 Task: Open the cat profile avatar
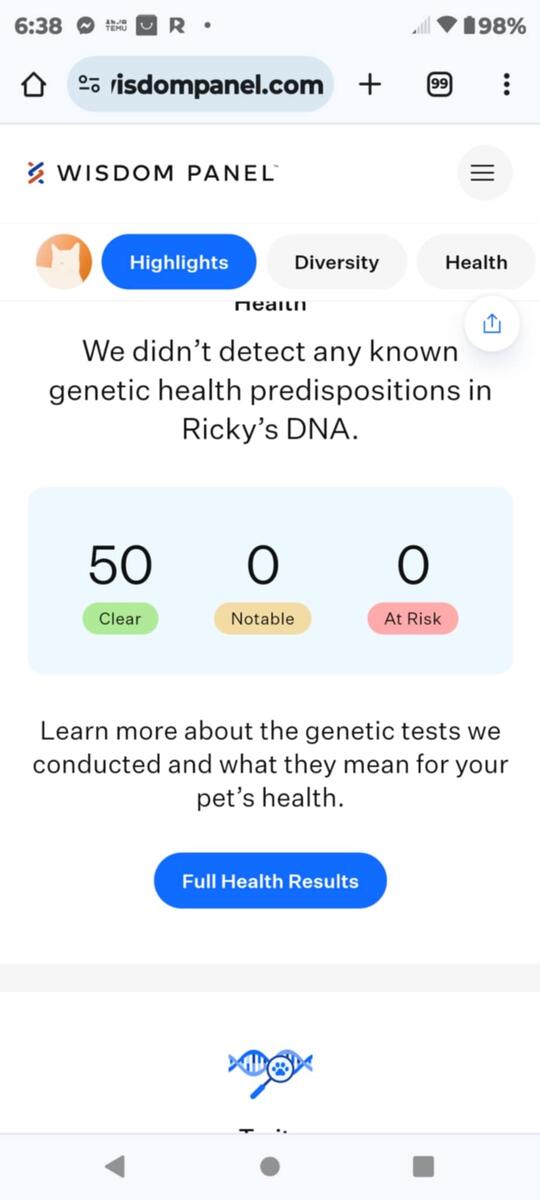[x=64, y=262]
